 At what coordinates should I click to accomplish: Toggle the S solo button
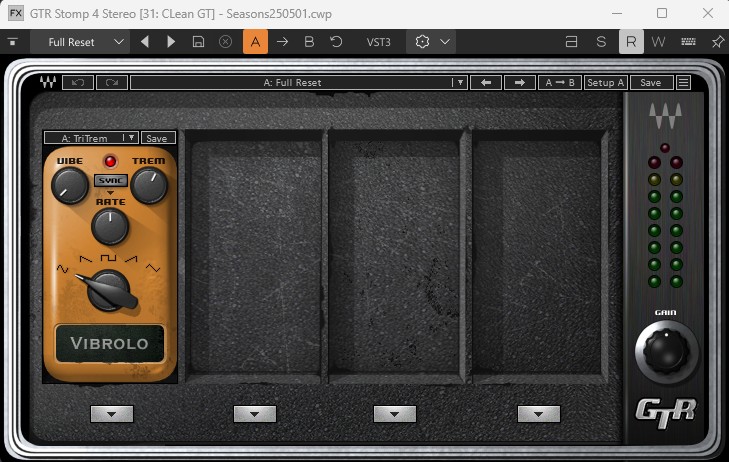click(x=601, y=42)
